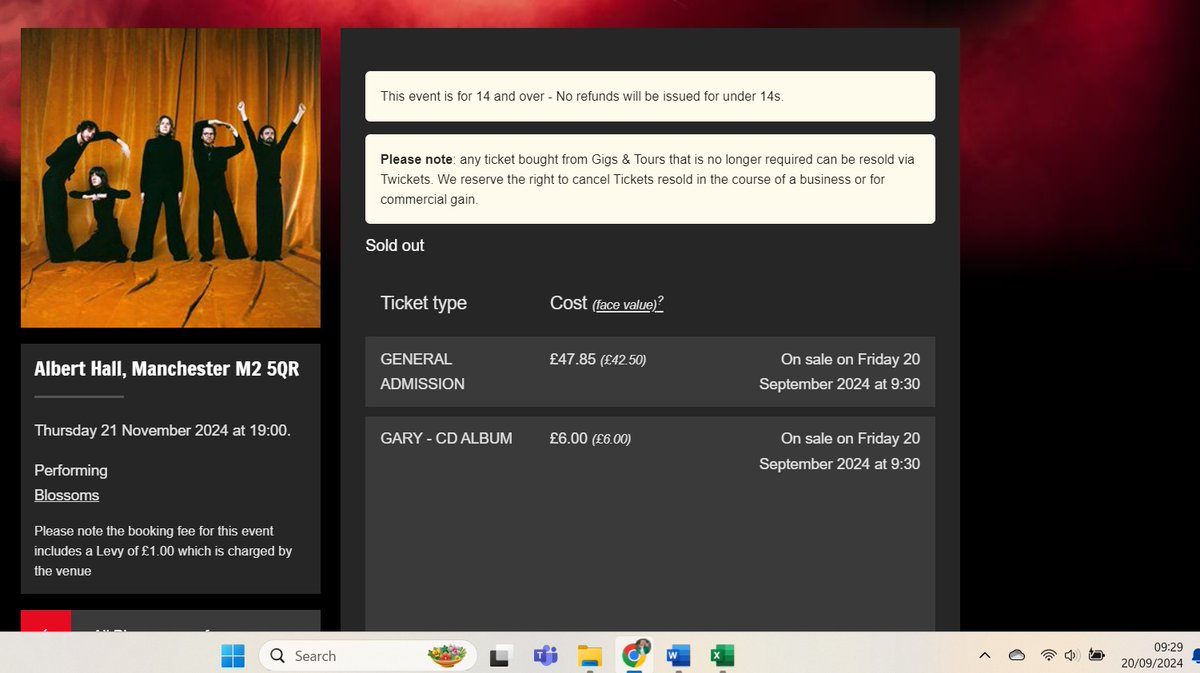
Task: Open Wi-Fi network settings icon
Action: (1048, 656)
